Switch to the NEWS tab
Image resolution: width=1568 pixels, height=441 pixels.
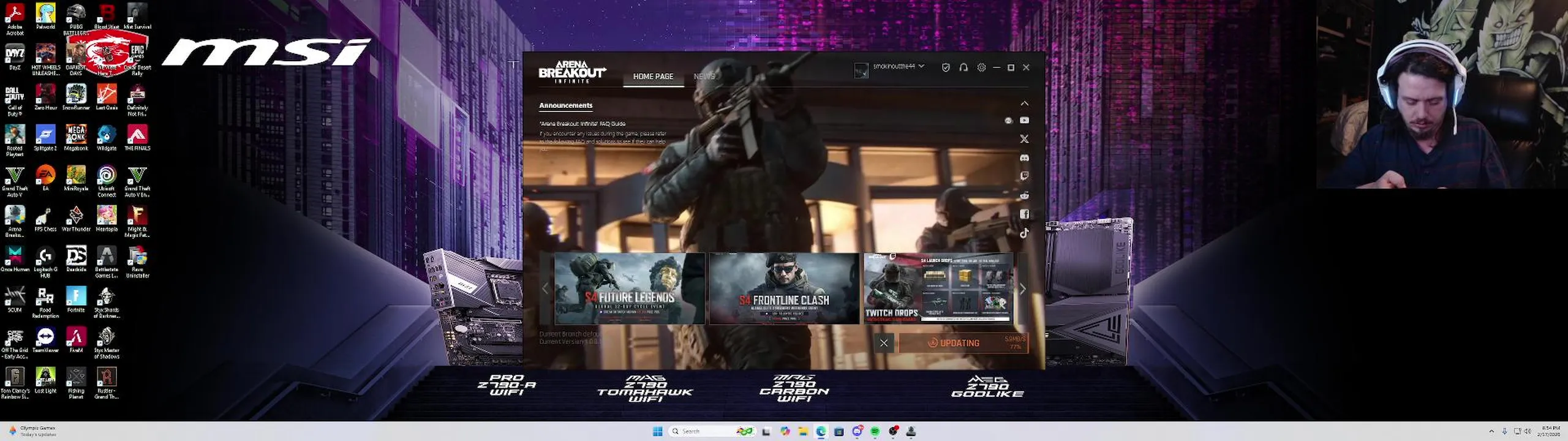[704, 77]
